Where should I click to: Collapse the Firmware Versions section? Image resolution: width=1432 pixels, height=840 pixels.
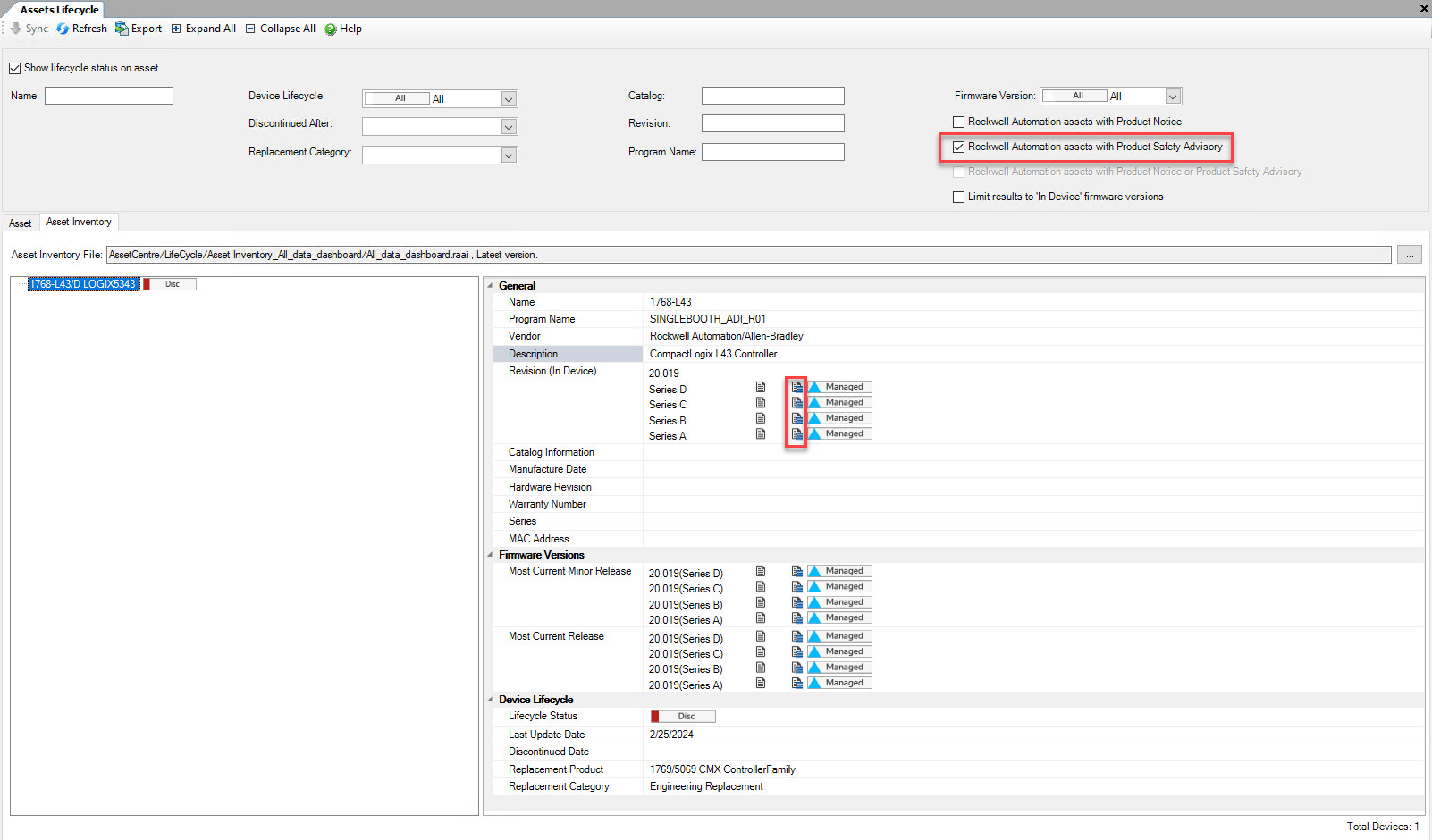(490, 555)
